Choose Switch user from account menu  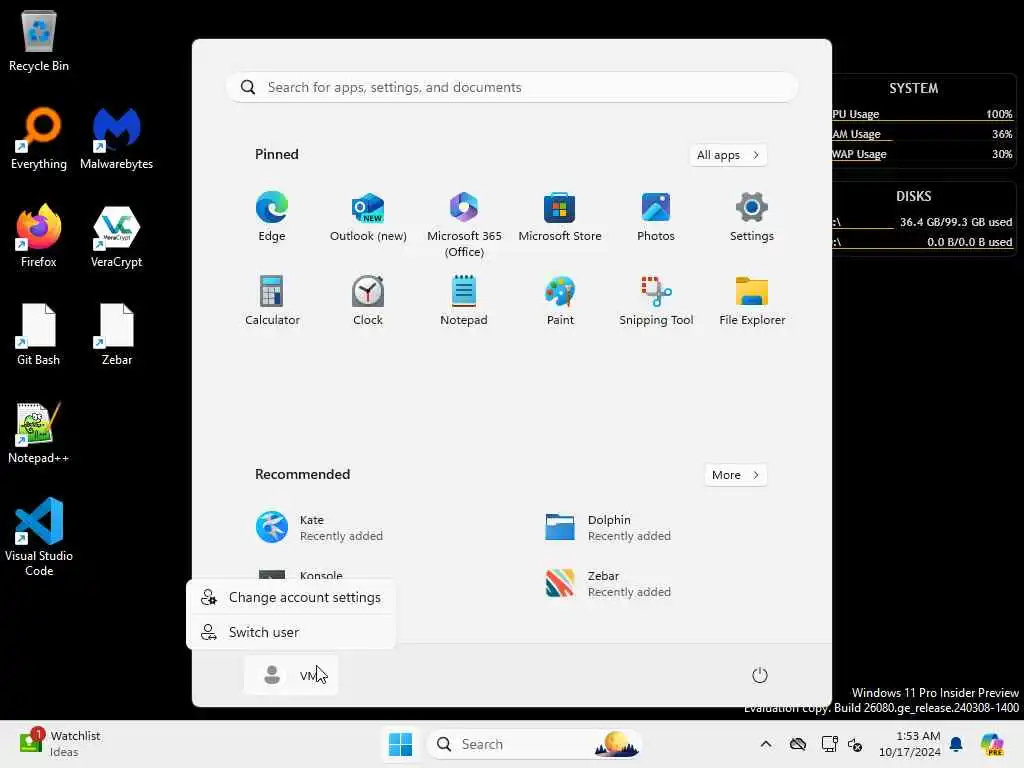(291, 632)
